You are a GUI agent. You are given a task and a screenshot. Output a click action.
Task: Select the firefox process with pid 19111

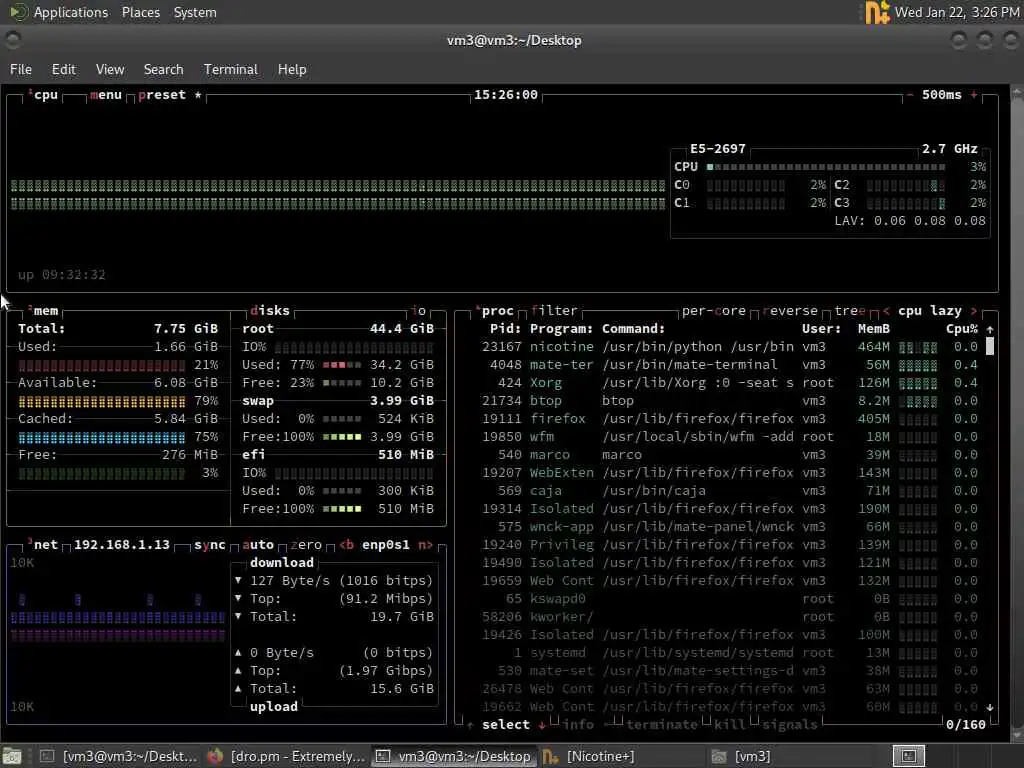click(729, 419)
